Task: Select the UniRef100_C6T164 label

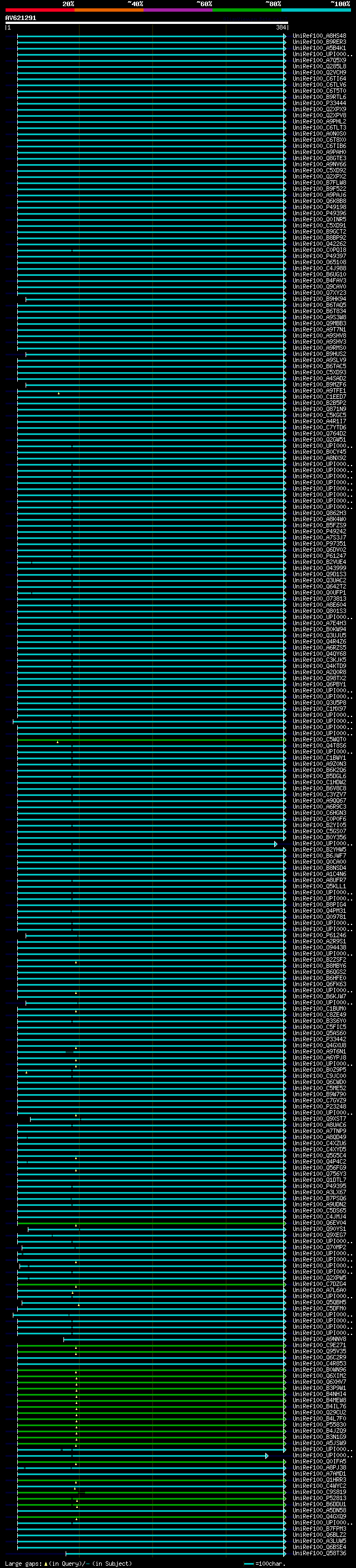Action: point(319,78)
